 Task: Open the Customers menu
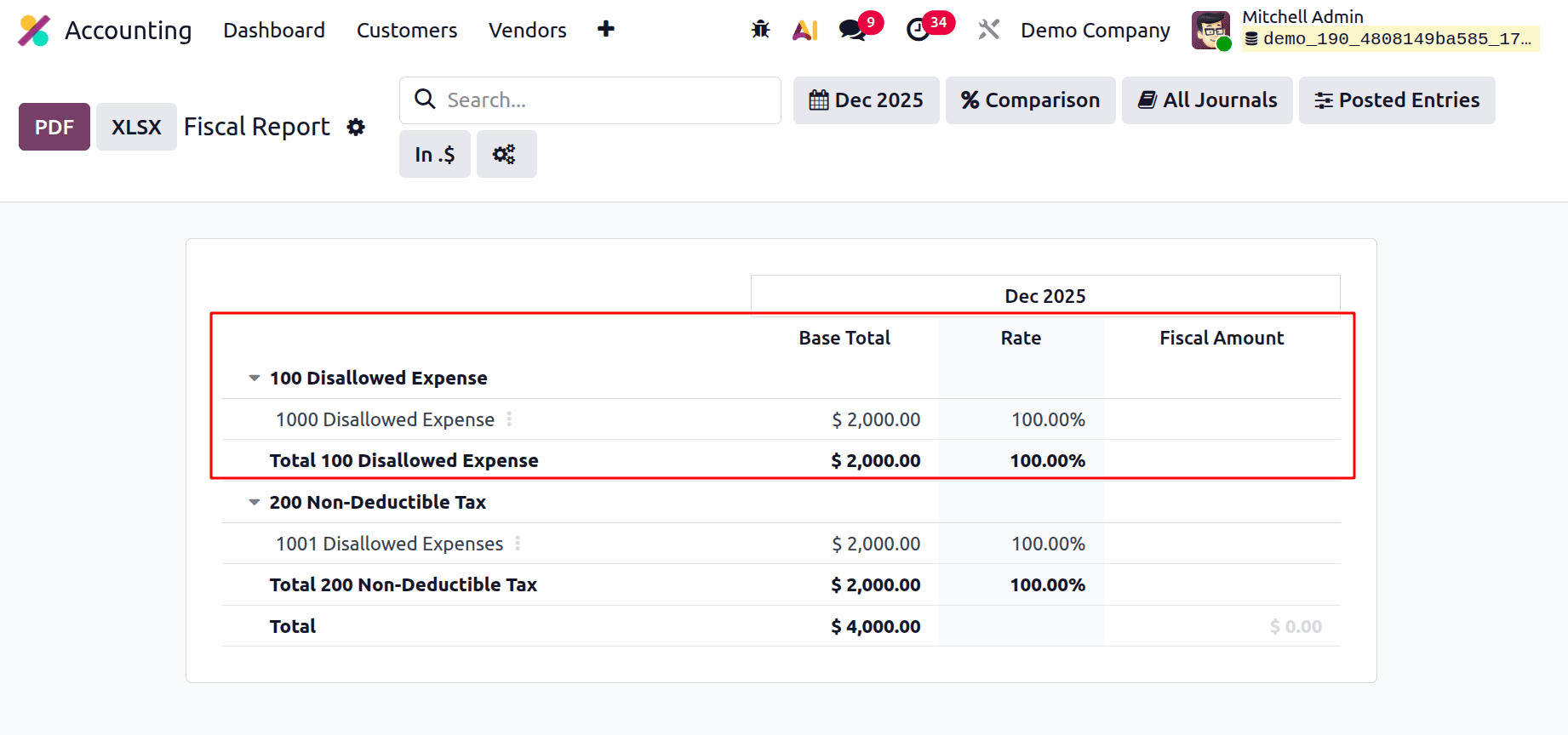[407, 31]
